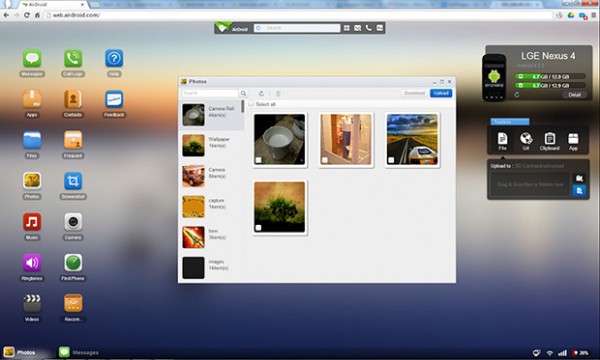The image size is (600, 360).
Task: Tick the checkbox on the sports car photo
Action: [391, 160]
